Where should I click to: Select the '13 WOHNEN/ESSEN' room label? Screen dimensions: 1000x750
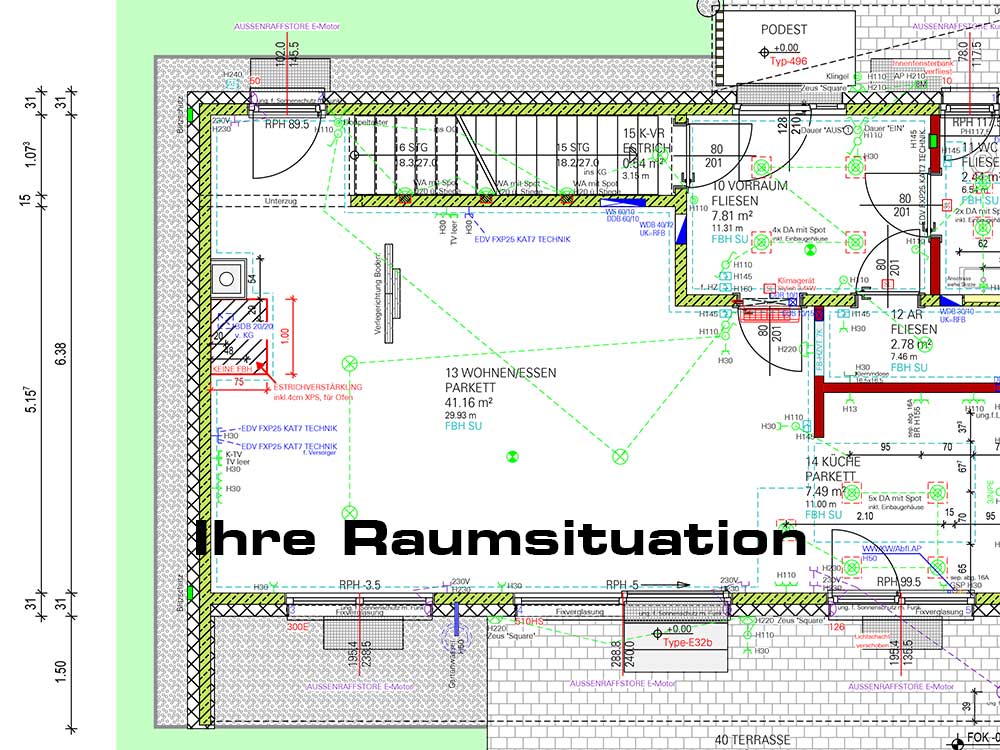coord(500,372)
